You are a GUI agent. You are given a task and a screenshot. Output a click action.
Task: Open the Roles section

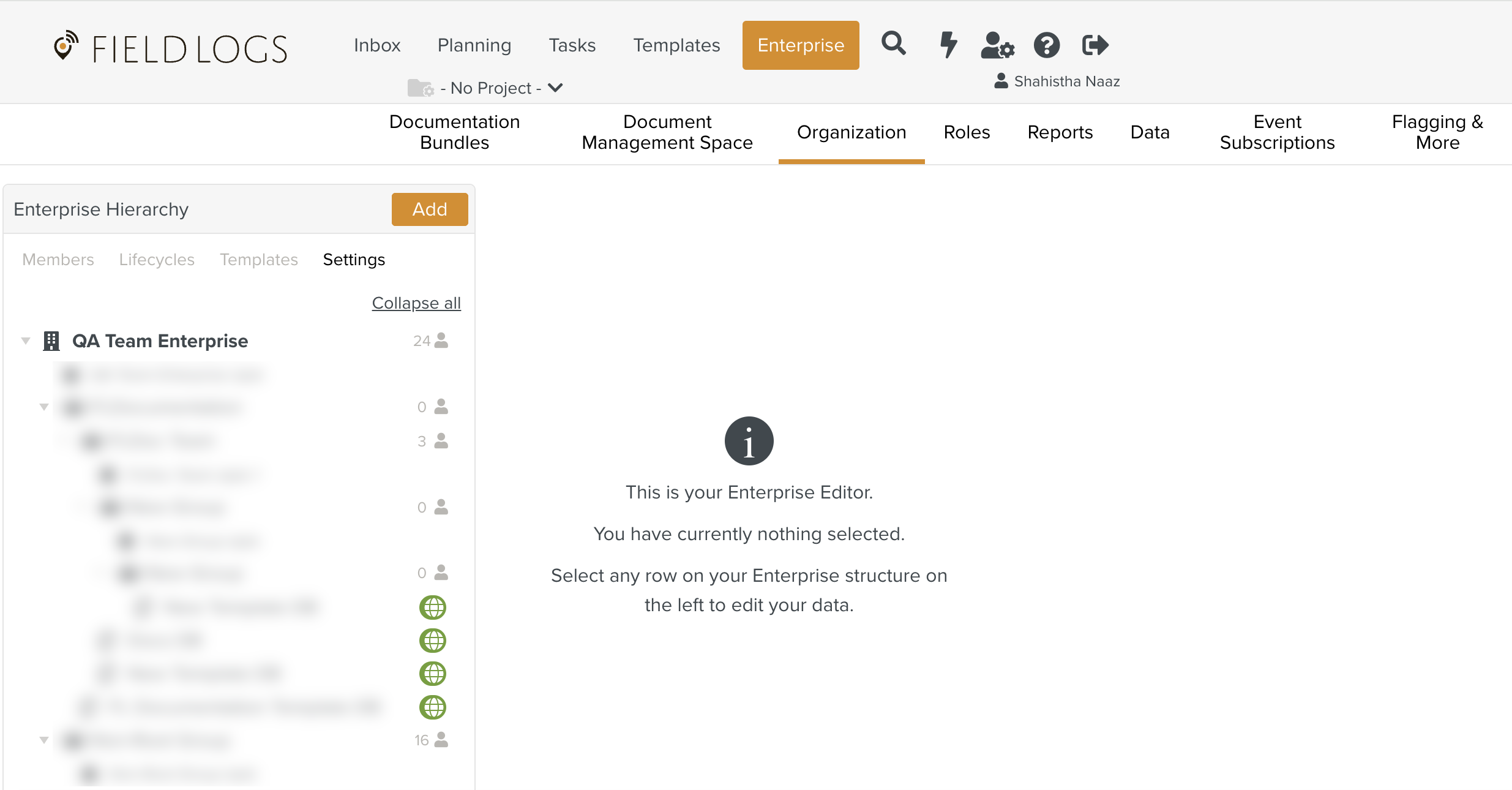point(967,132)
